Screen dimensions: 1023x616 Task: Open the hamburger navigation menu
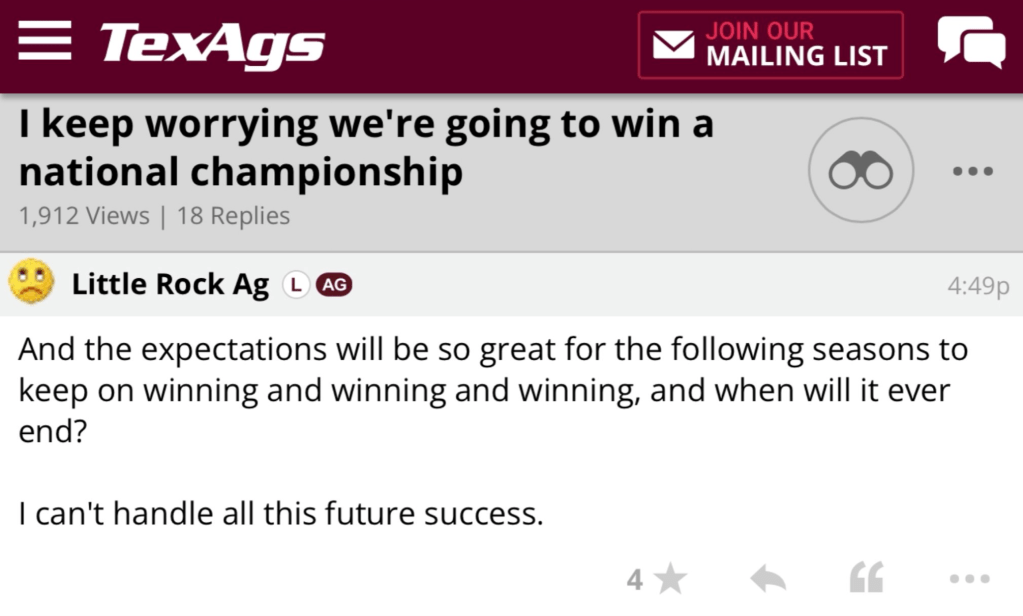tap(44, 44)
